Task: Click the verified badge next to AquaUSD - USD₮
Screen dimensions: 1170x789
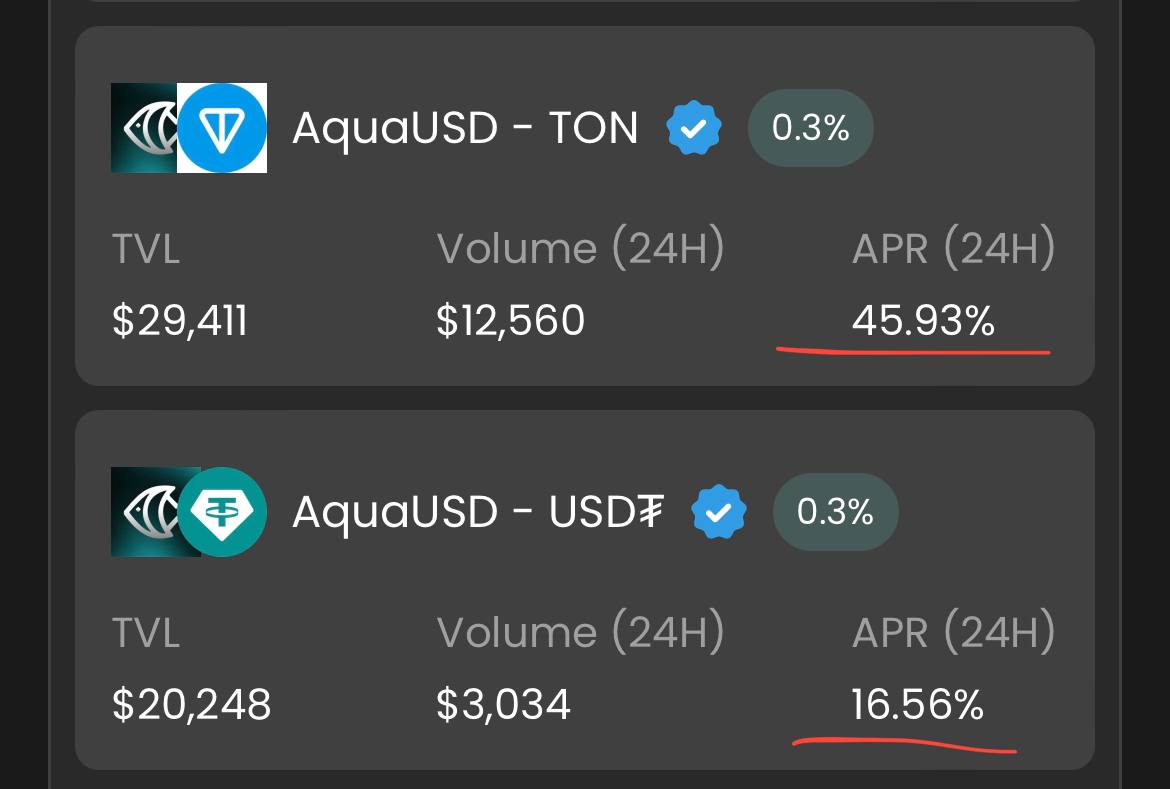Action: click(x=719, y=512)
